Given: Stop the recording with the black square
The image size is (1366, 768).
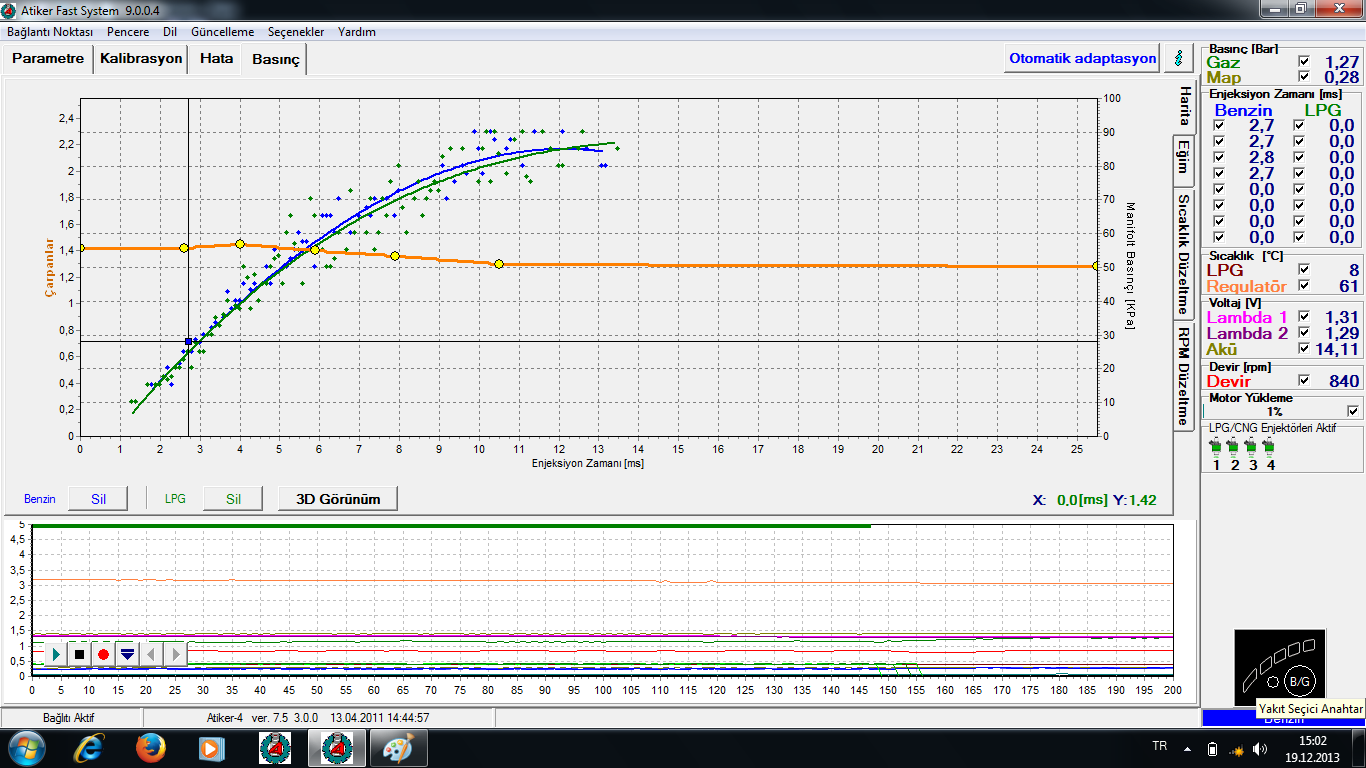Looking at the screenshot, I should [x=80, y=654].
